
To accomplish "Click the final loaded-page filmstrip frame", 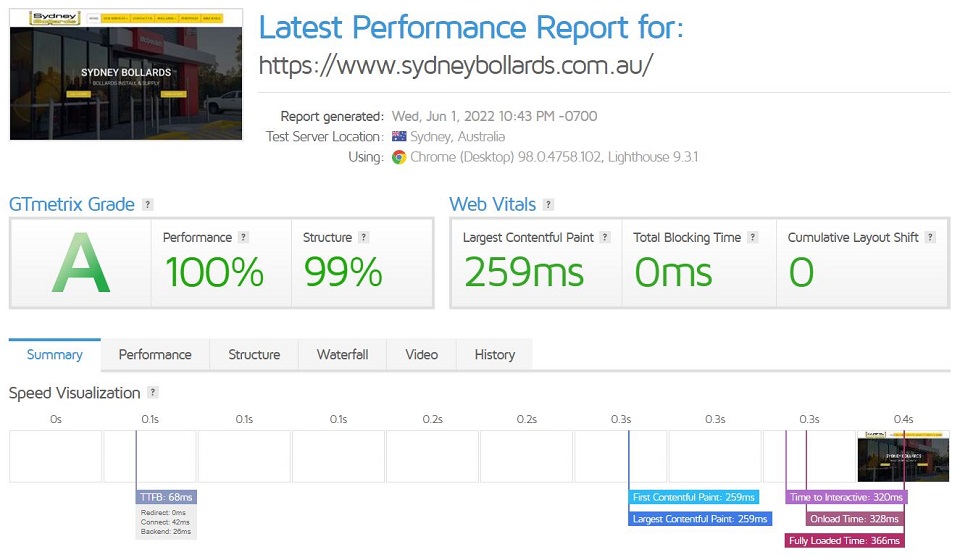I will tap(904, 457).
